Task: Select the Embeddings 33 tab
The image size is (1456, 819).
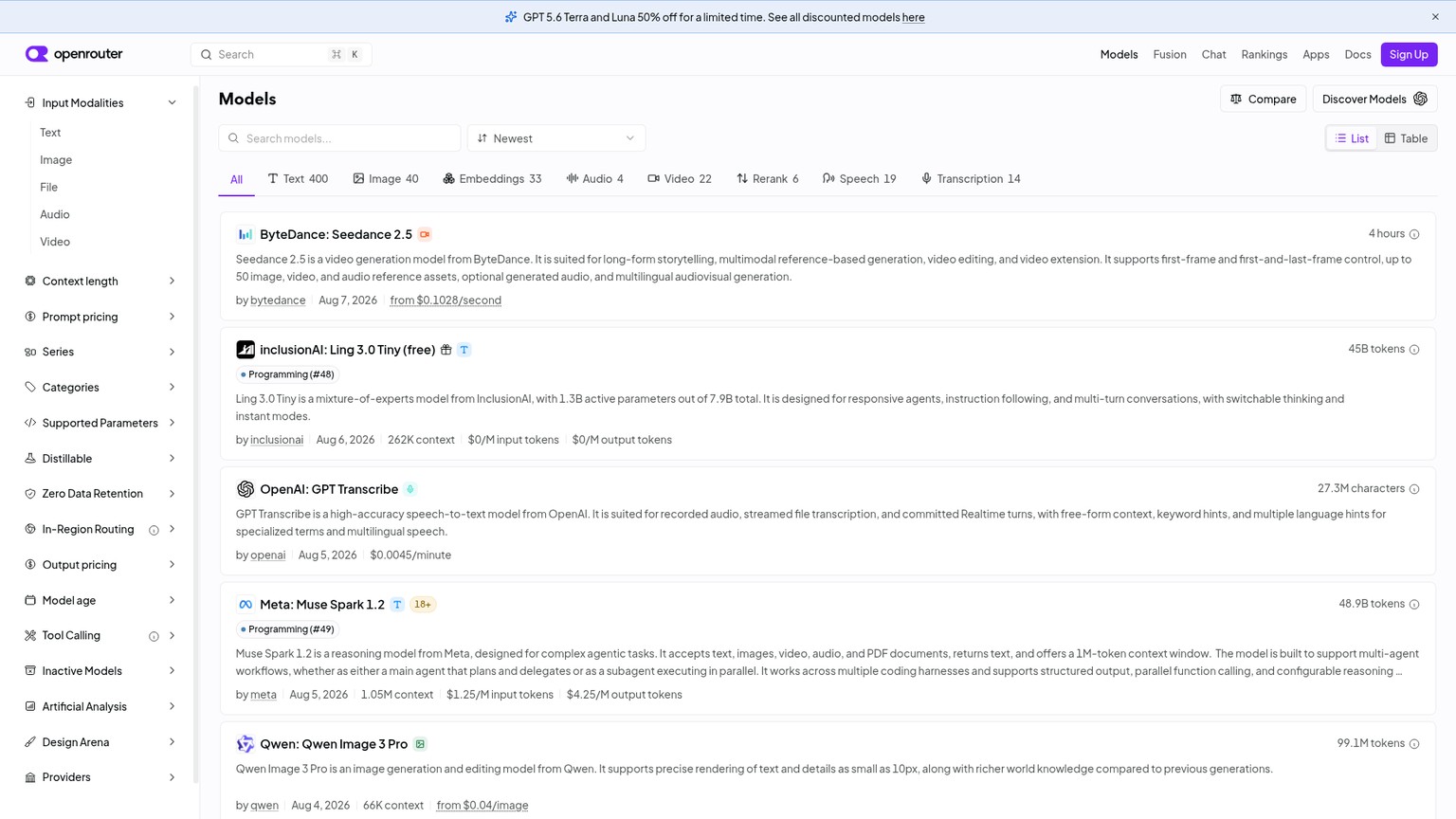Action: point(492,178)
